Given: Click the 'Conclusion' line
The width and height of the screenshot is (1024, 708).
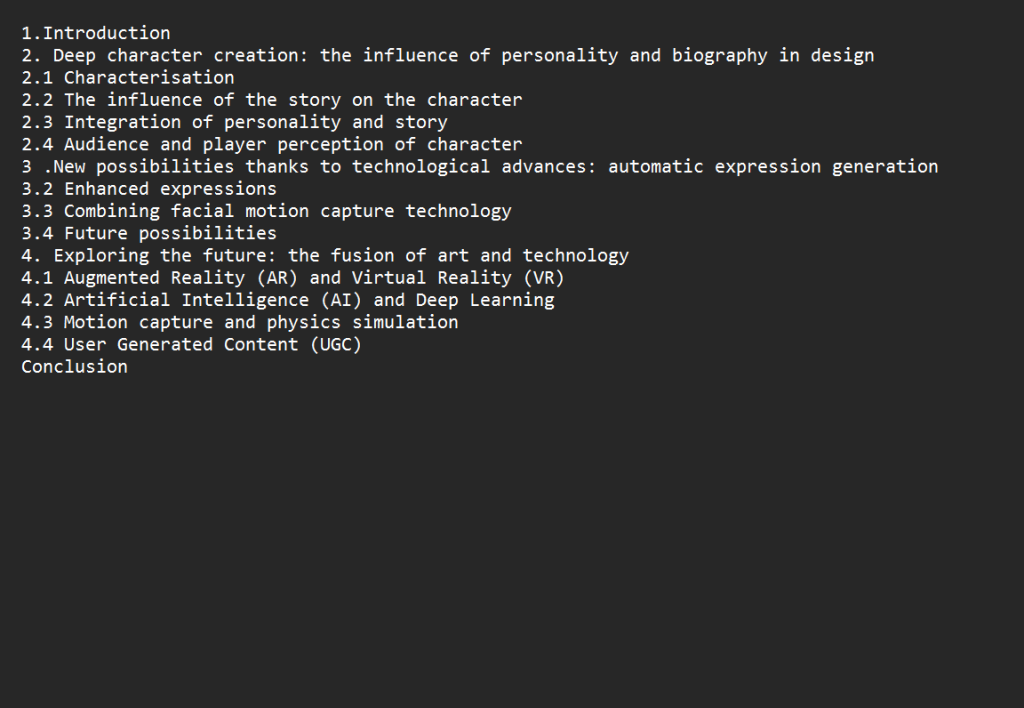Looking at the screenshot, I should click(x=74, y=366).
